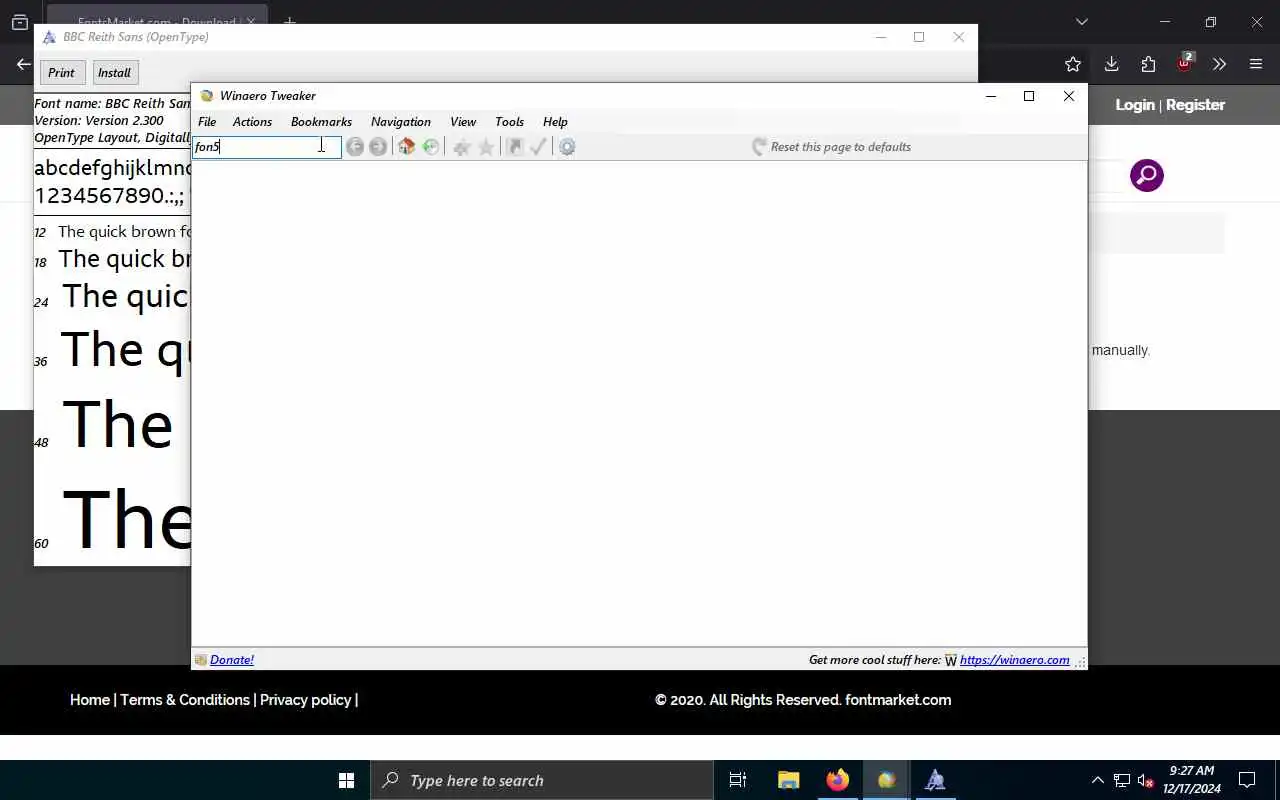Open File Explorer from the taskbar

tap(788, 780)
